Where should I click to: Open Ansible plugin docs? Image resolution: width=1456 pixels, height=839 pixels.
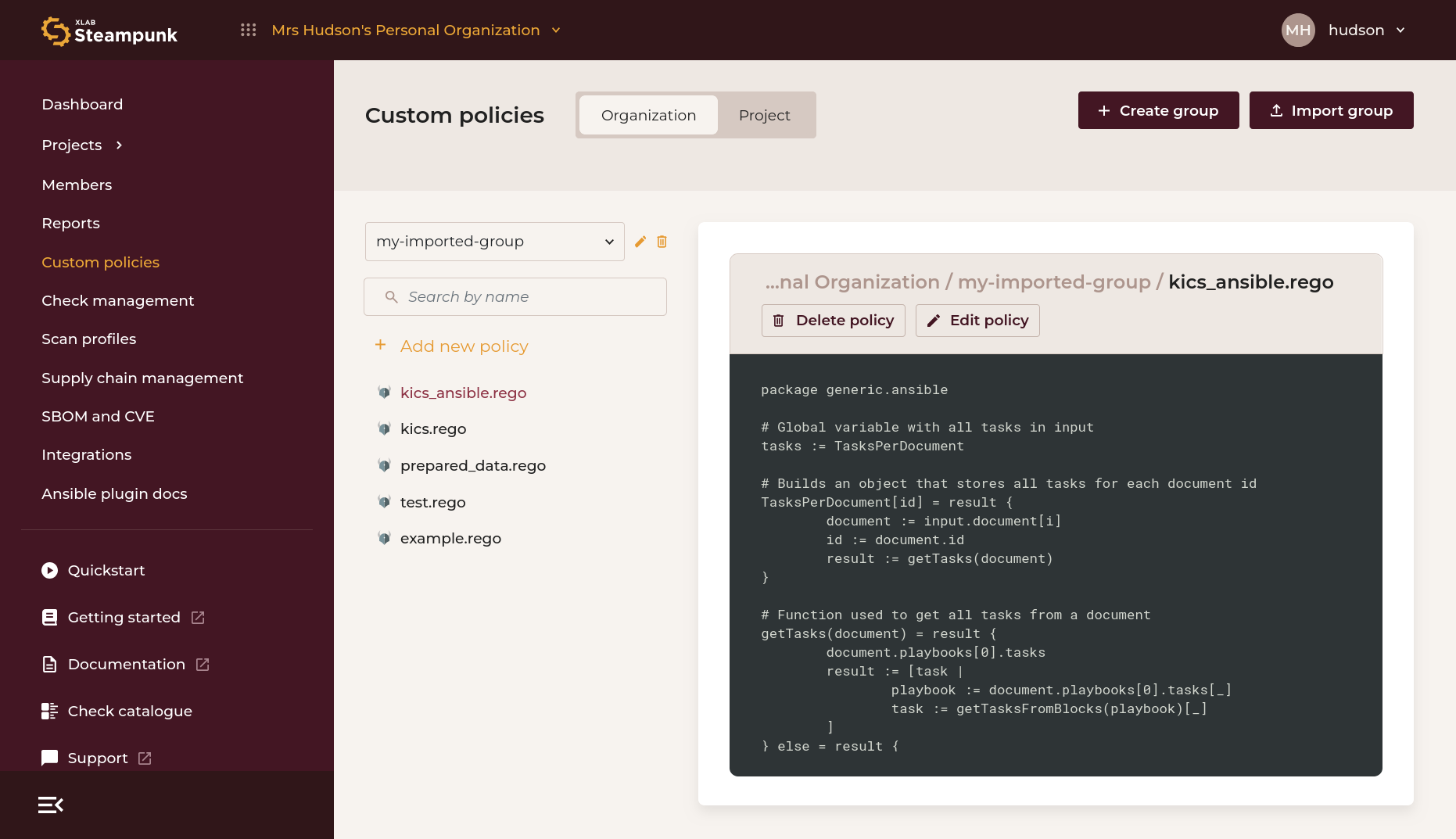tap(114, 494)
